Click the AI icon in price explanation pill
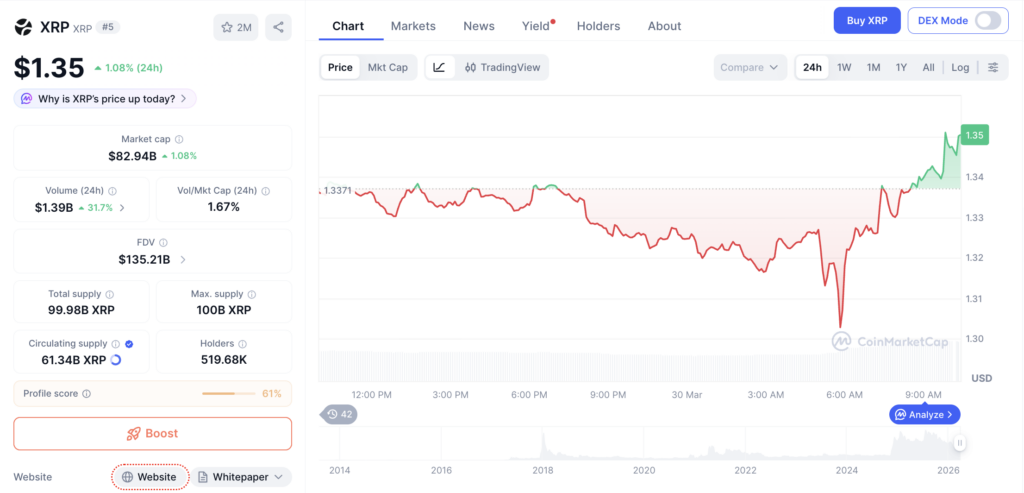This screenshot has width=1024, height=493. click(x=26, y=99)
